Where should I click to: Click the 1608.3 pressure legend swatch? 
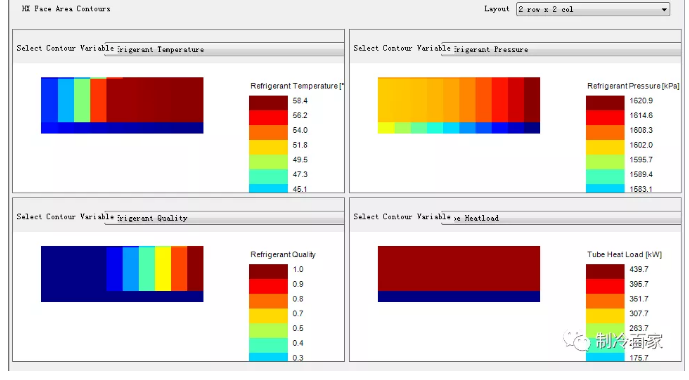(x=605, y=133)
